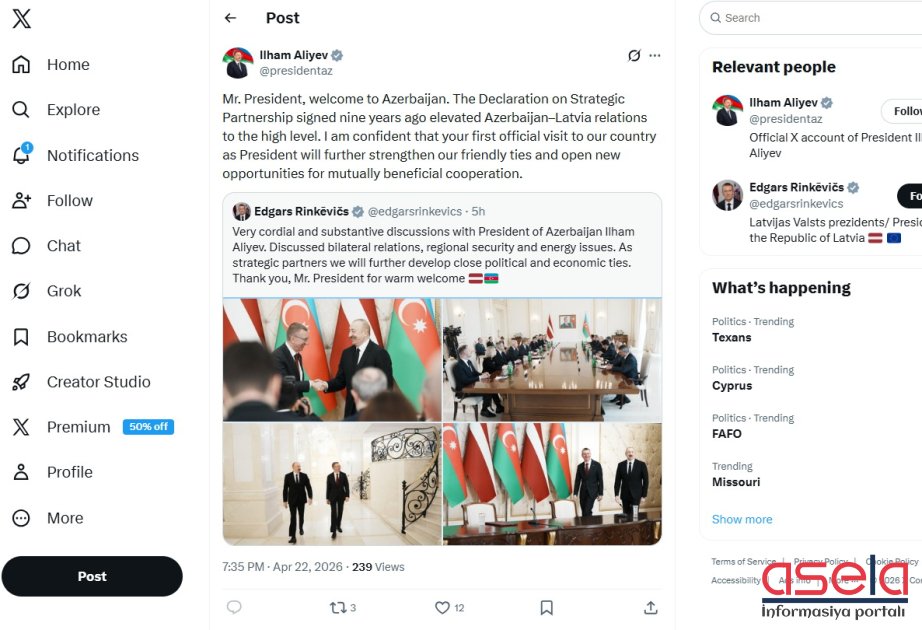Click the reply speech bubble icon
922x630 pixels.
(x=234, y=607)
